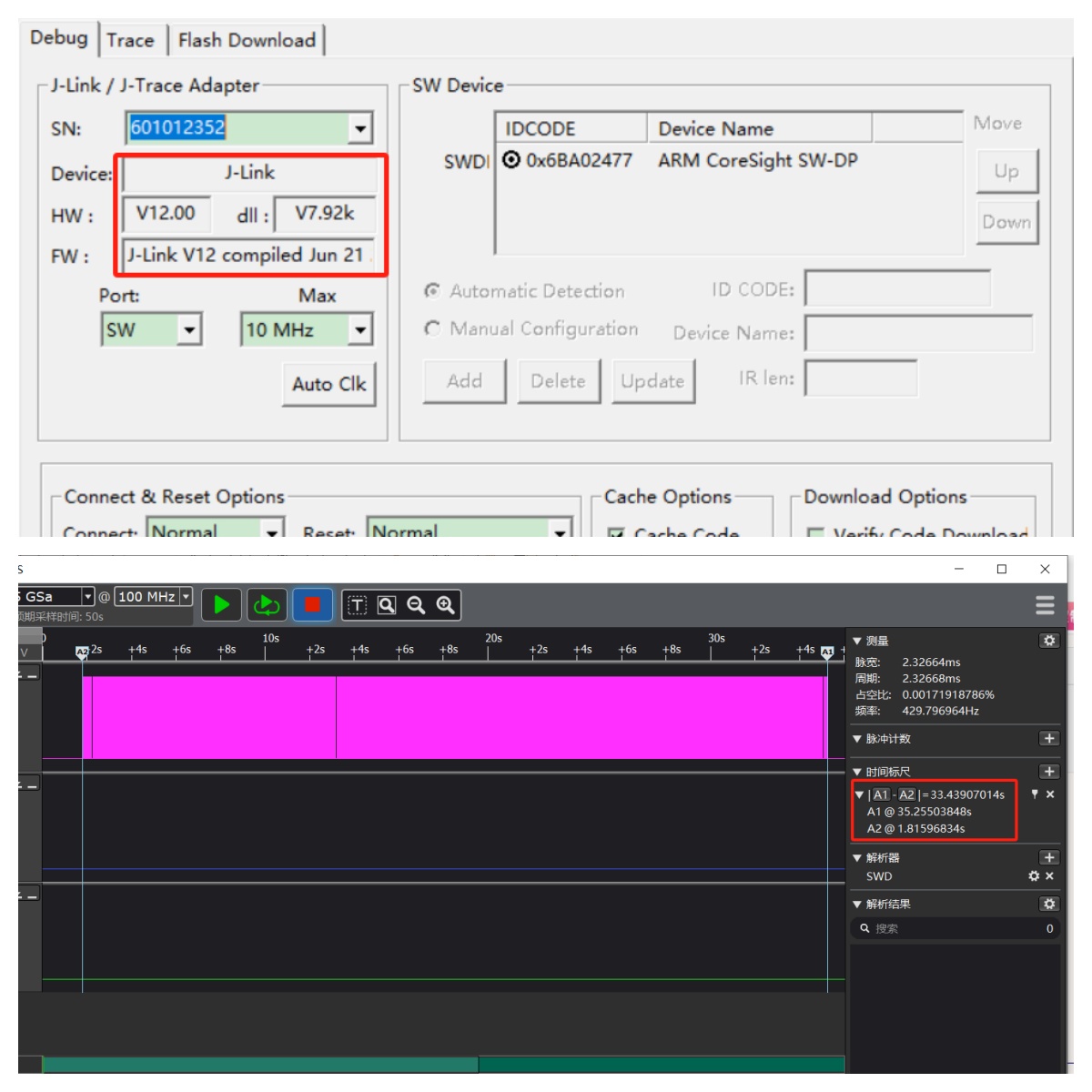
Task: Click the Device Name column header
Action: [x=760, y=128]
